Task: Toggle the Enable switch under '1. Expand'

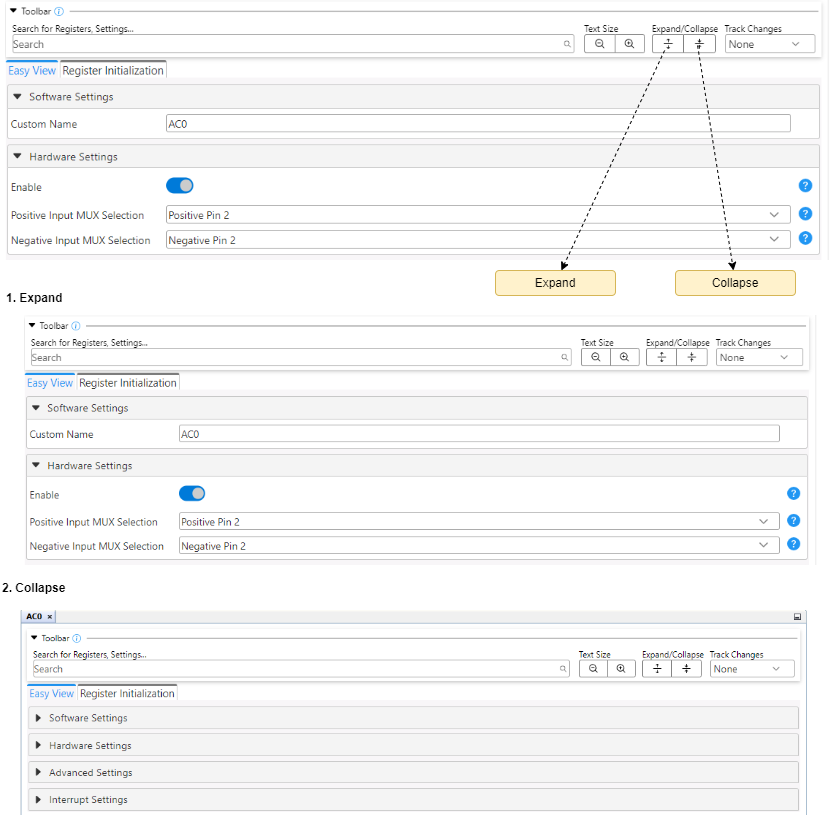Action: point(192,493)
